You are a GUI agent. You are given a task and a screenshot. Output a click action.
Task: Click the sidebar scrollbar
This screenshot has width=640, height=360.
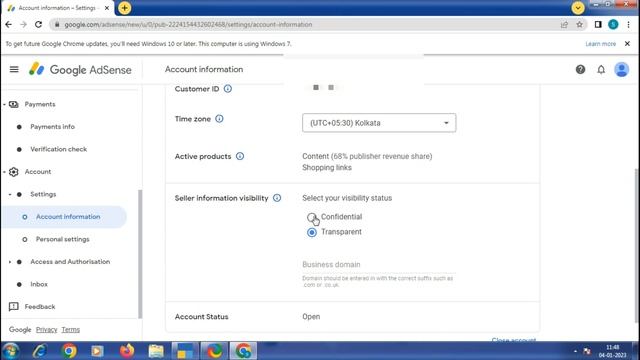tap(140, 254)
